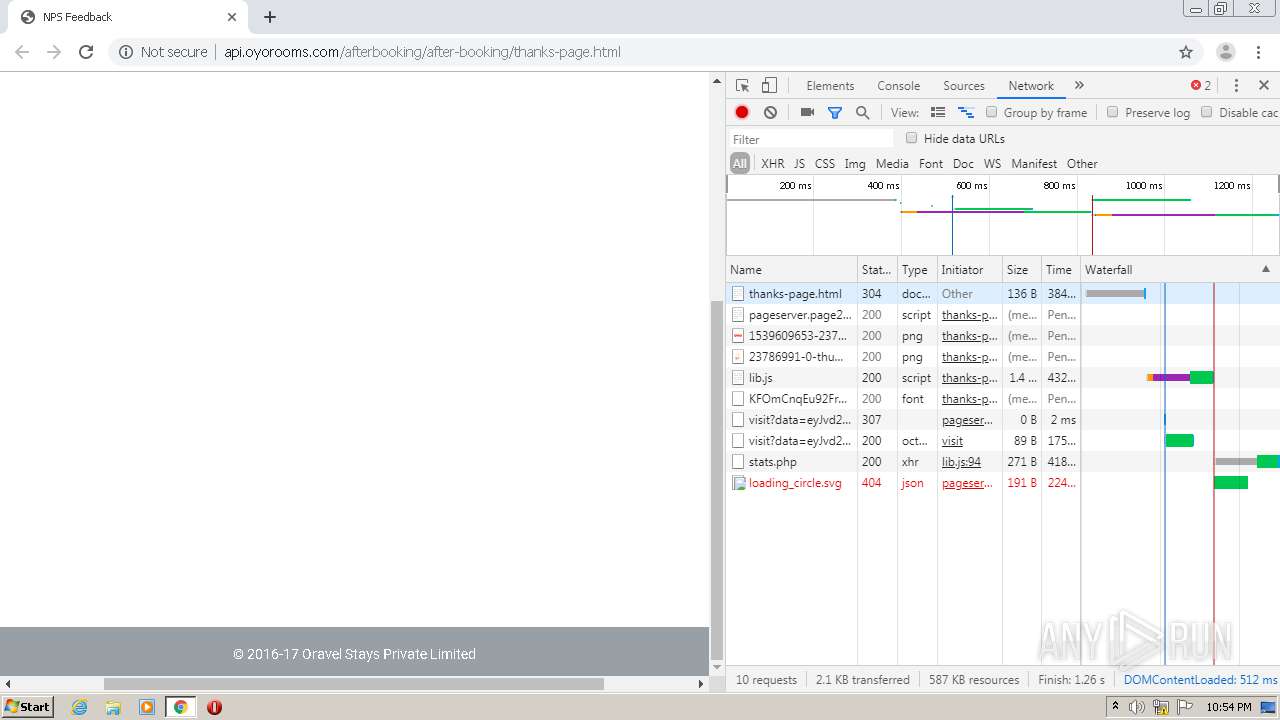
Task: Filter requests by Other
Action: pos(1082,164)
